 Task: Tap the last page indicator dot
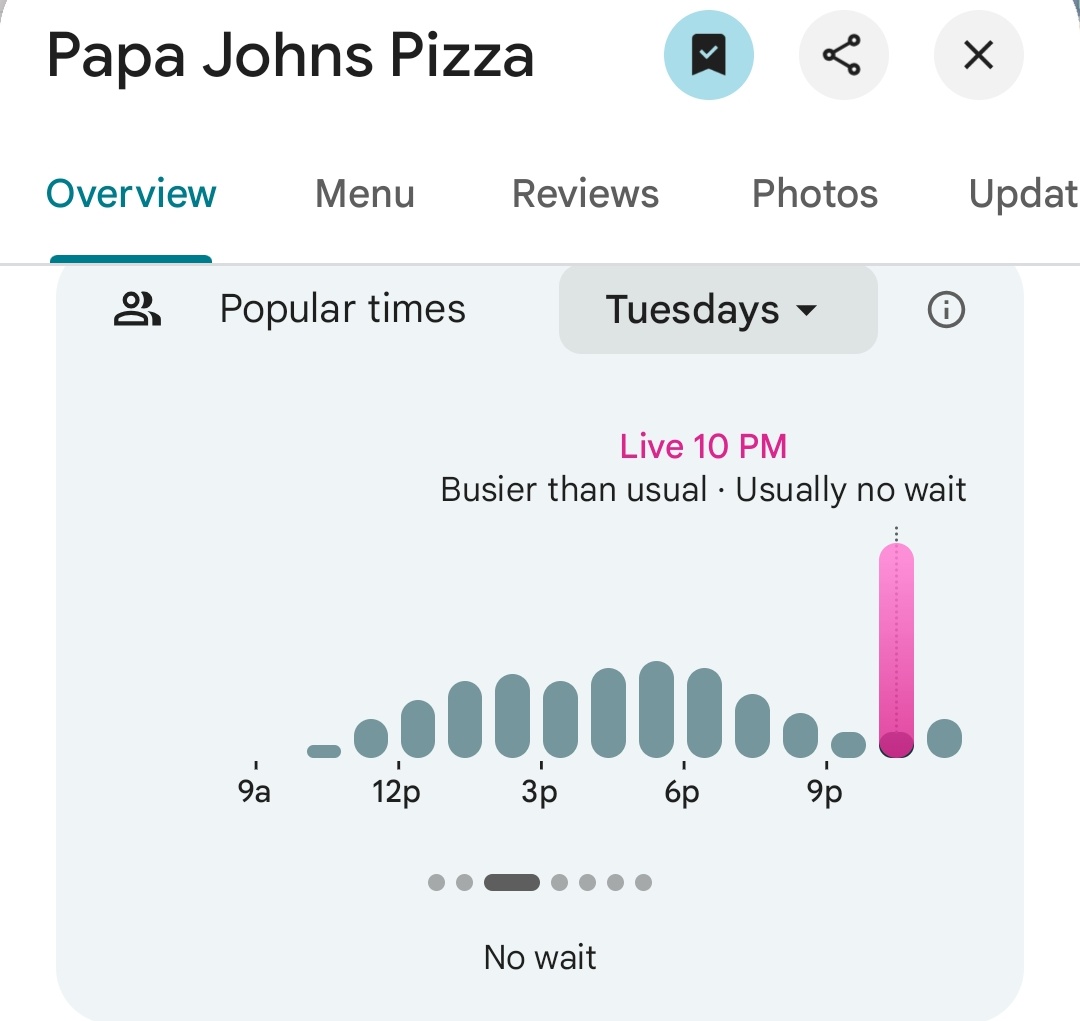(x=643, y=882)
